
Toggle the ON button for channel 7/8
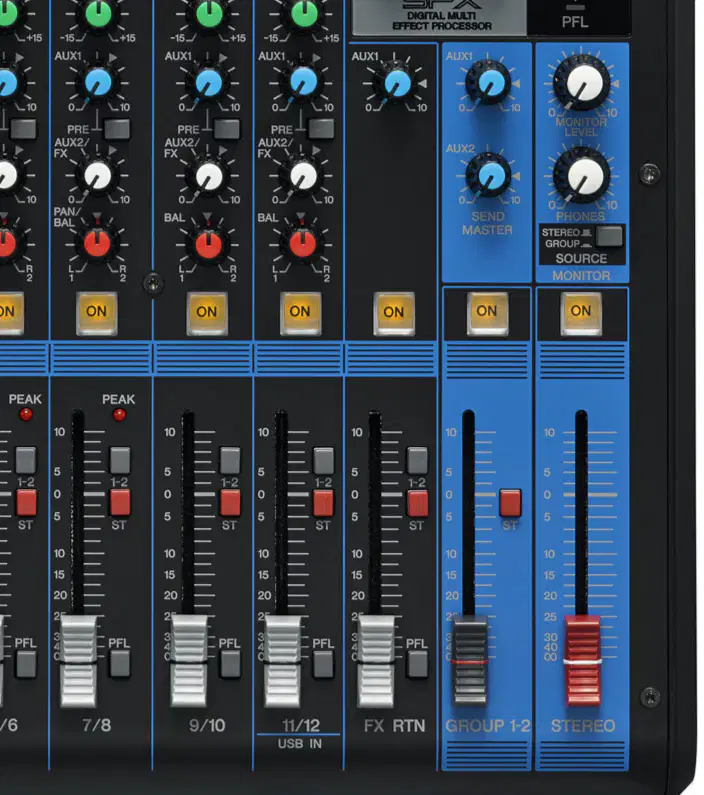pos(96,312)
